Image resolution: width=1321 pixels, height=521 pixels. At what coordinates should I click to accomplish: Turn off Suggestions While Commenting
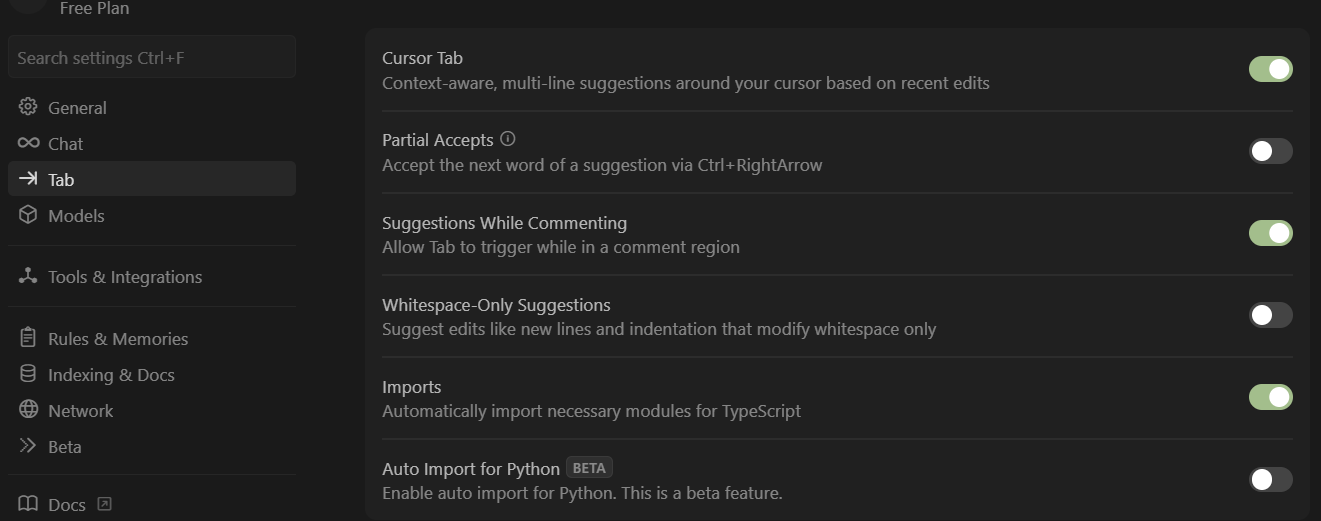pyautogui.click(x=1270, y=233)
